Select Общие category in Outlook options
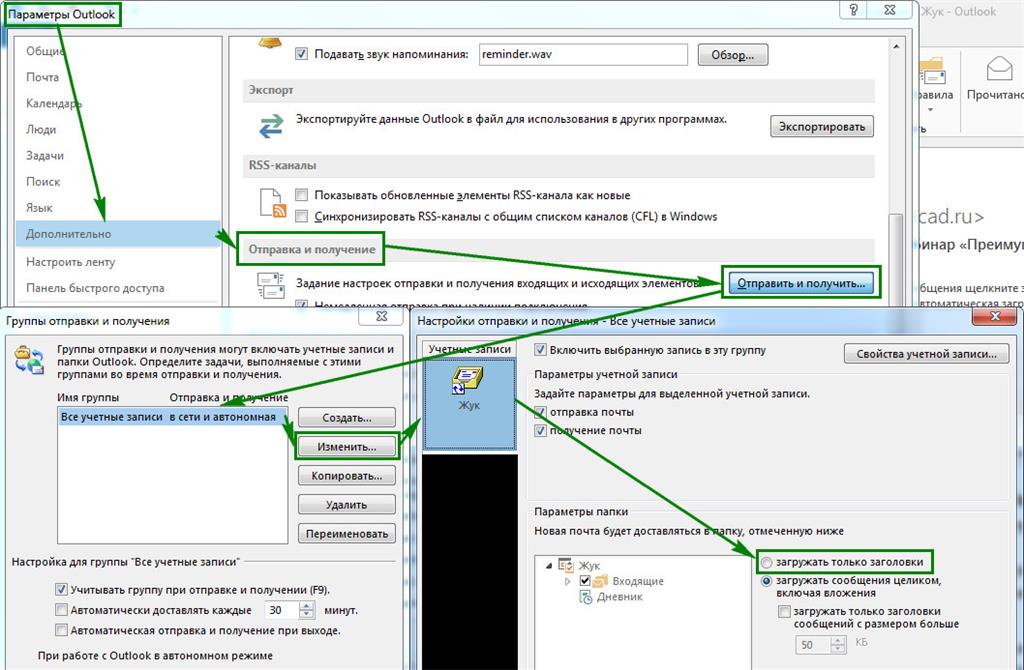The width and height of the screenshot is (1024, 670). (45, 51)
